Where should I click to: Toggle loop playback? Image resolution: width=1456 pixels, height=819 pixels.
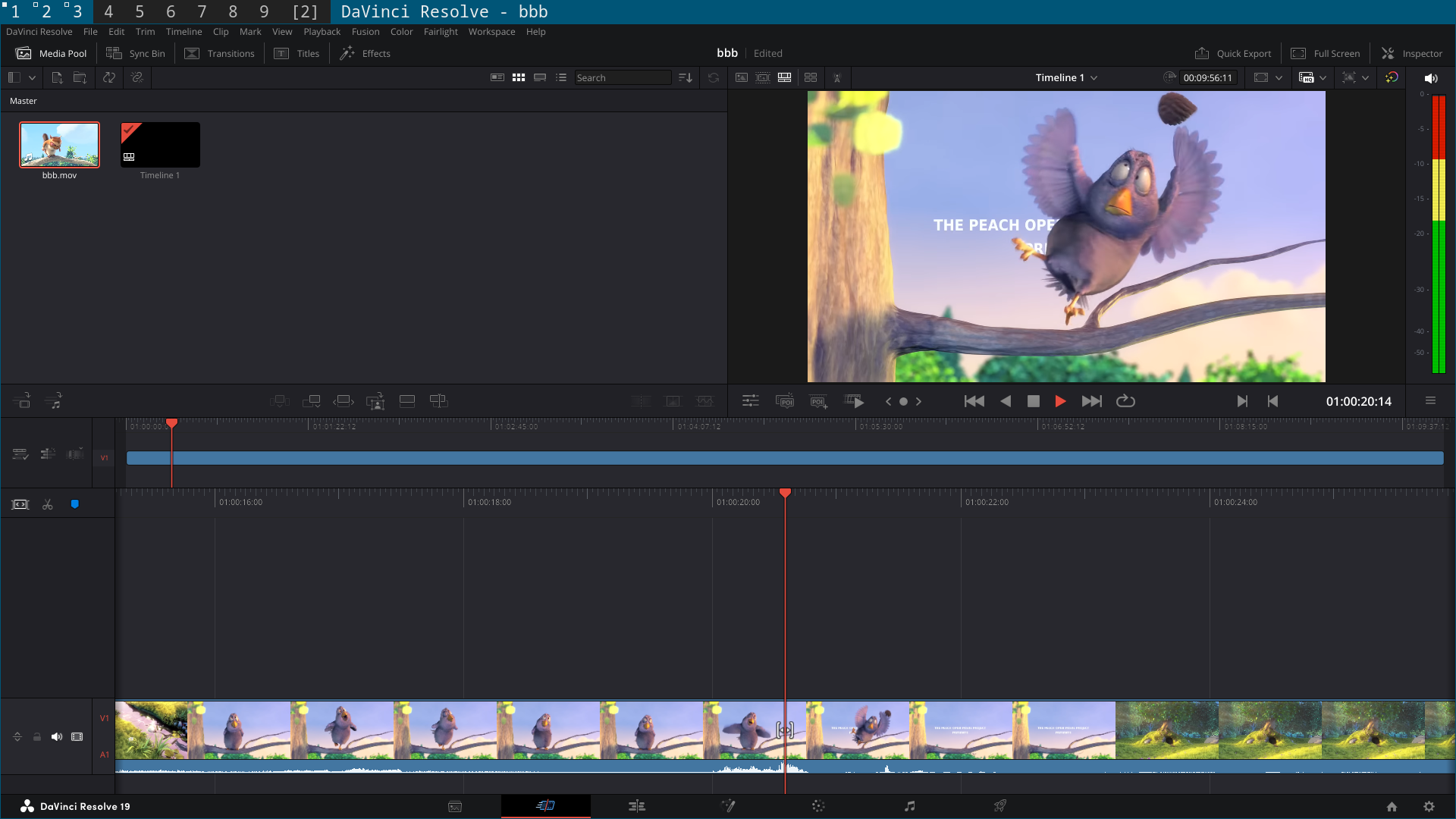pyautogui.click(x=1125, y=401)
